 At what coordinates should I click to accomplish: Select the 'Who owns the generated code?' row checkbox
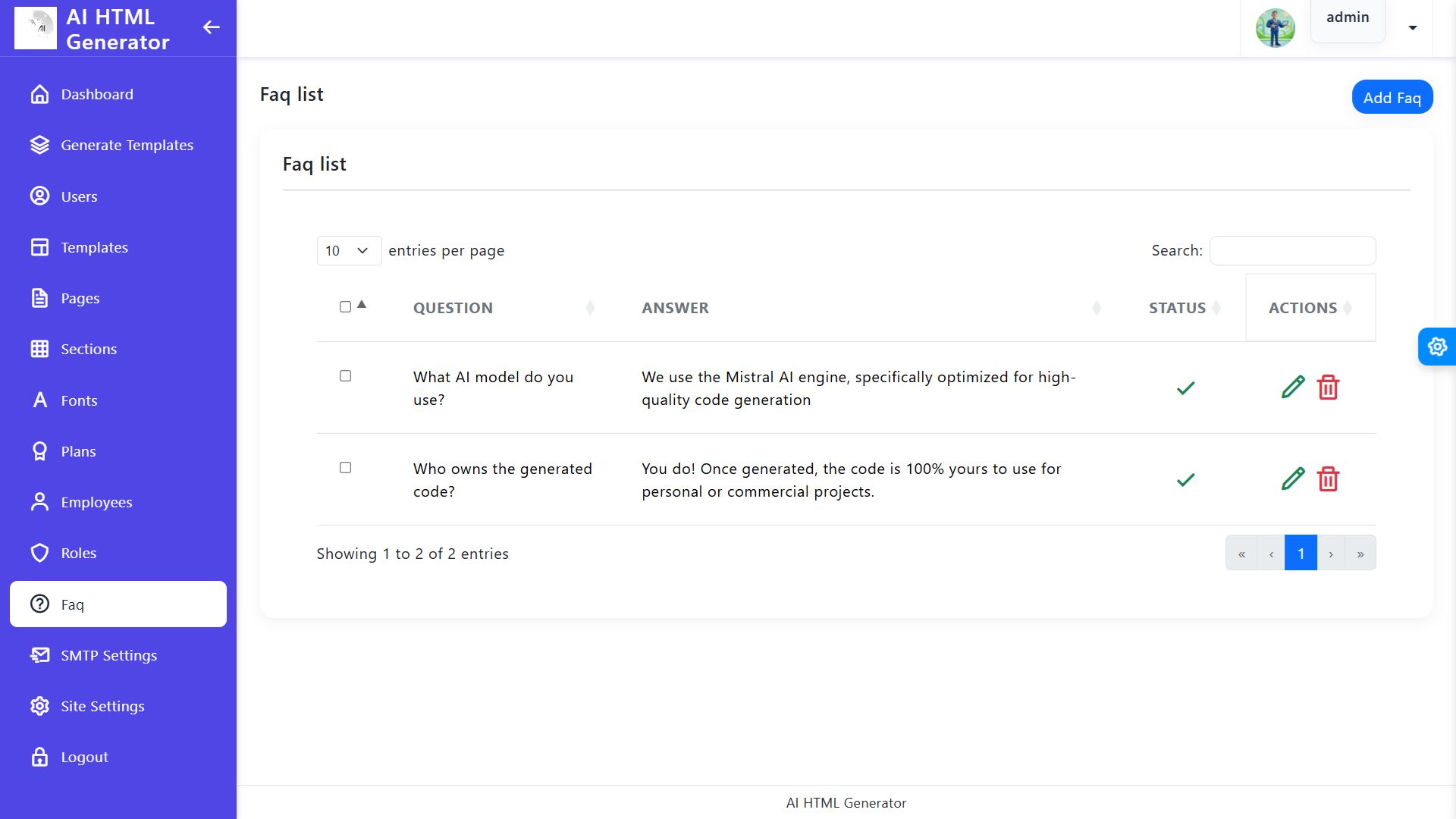[x=345, y=468]
